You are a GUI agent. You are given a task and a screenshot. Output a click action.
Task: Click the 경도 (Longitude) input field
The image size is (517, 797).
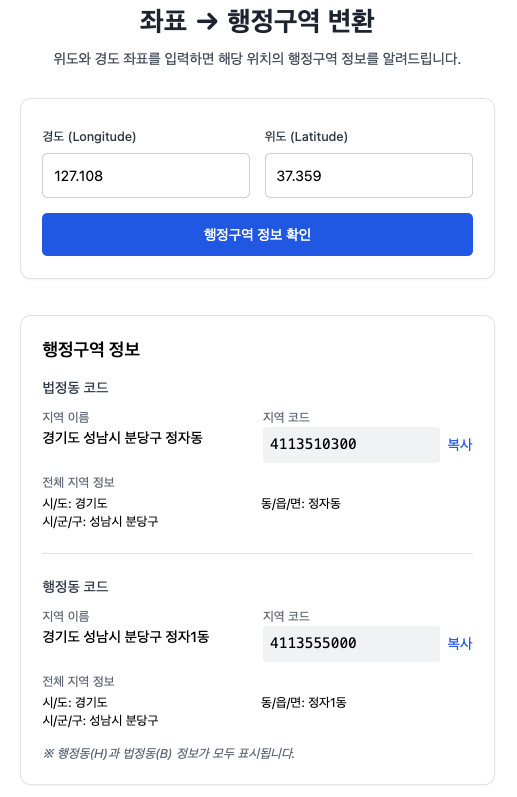pyautogui.click(x=145, y=175)
